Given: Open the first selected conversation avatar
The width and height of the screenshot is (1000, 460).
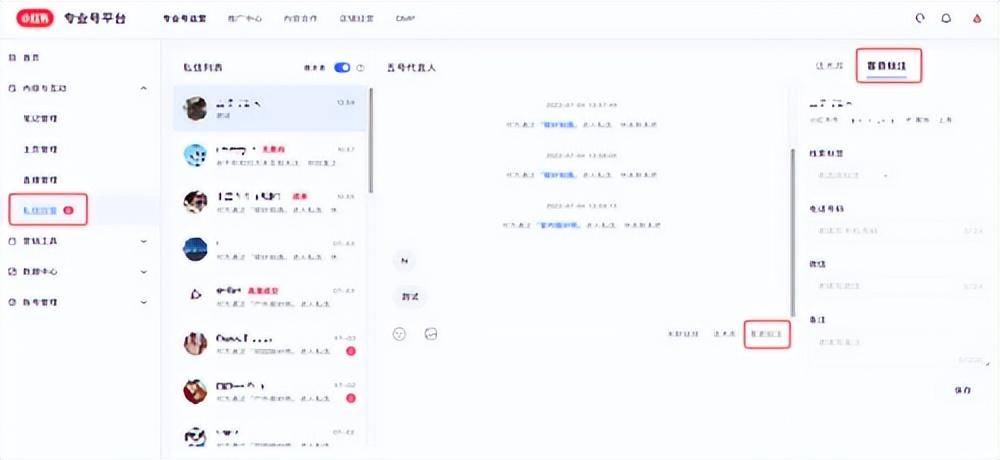Looking at the screenshot, I should (195, 109).
